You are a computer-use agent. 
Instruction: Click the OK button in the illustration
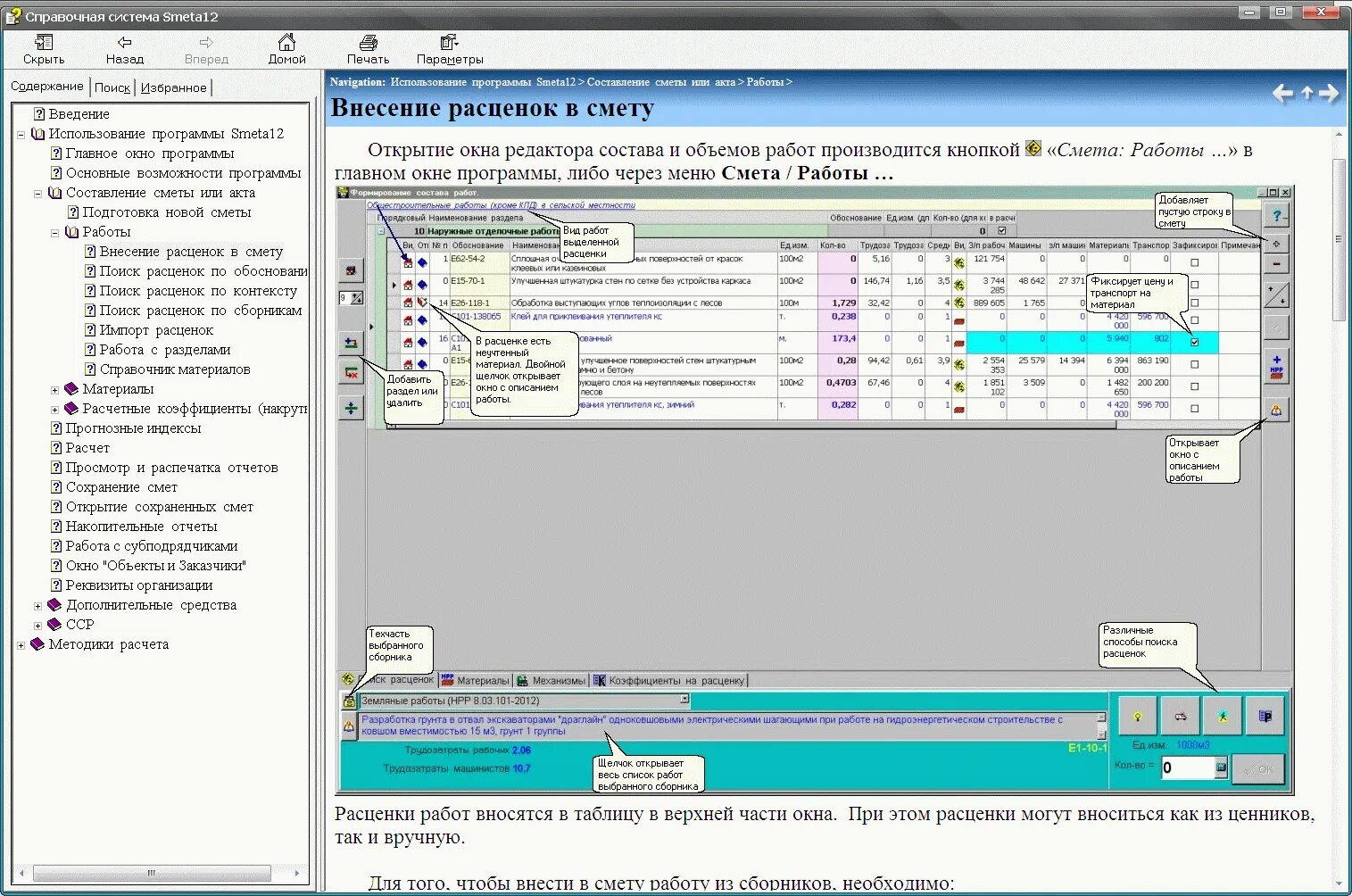click(x=1257, y=769)
